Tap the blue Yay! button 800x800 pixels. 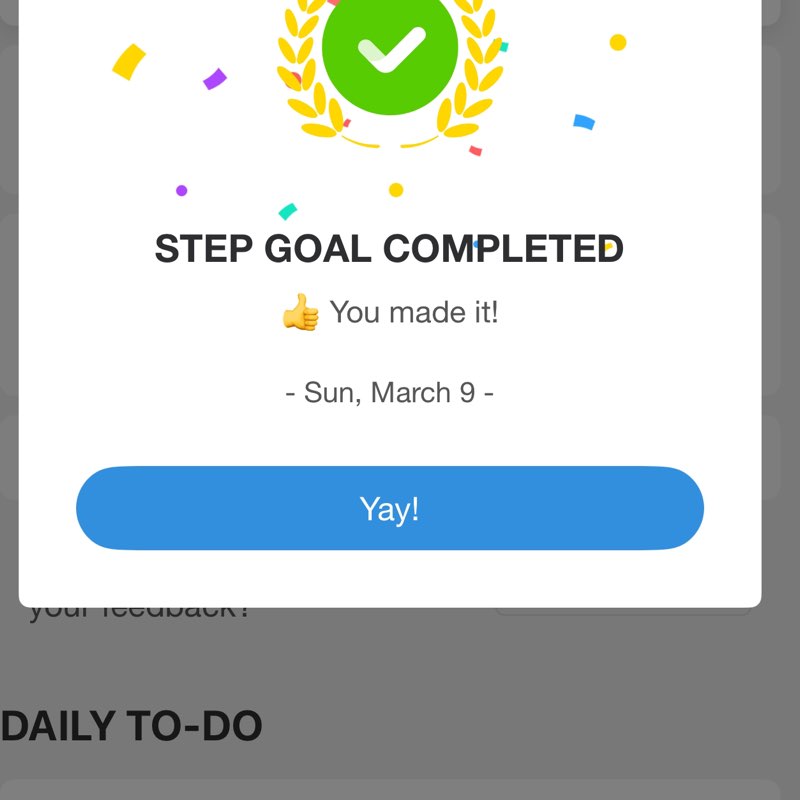tap(390, 508)
